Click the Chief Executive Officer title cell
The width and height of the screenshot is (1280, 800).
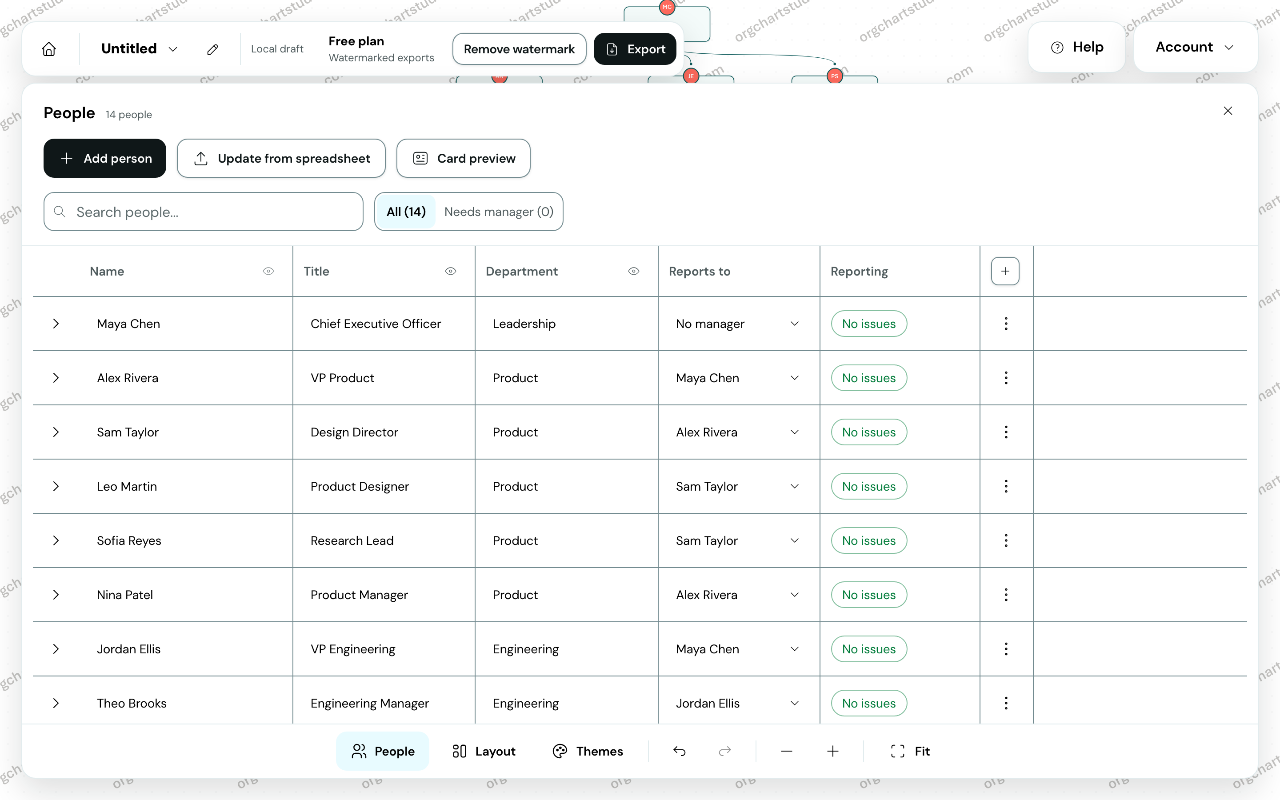coord(384,324)
